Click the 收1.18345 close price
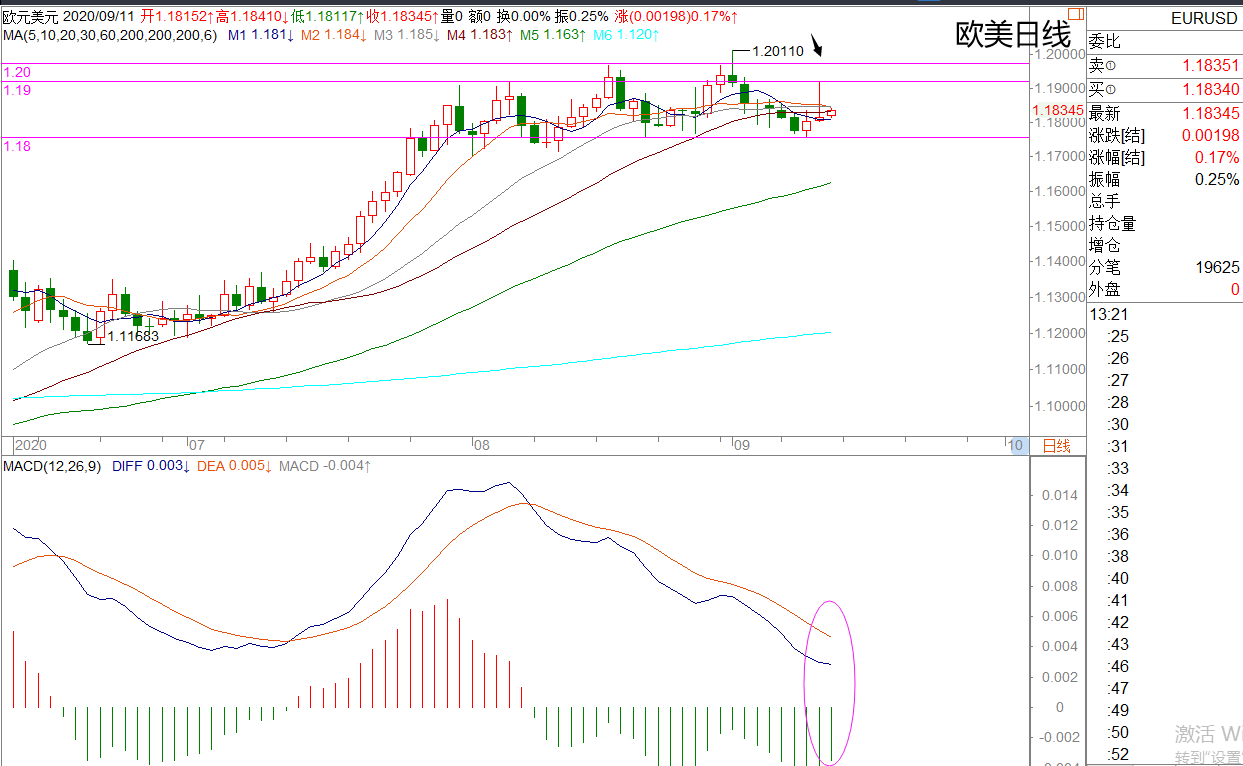 click(x=403, y=17)
